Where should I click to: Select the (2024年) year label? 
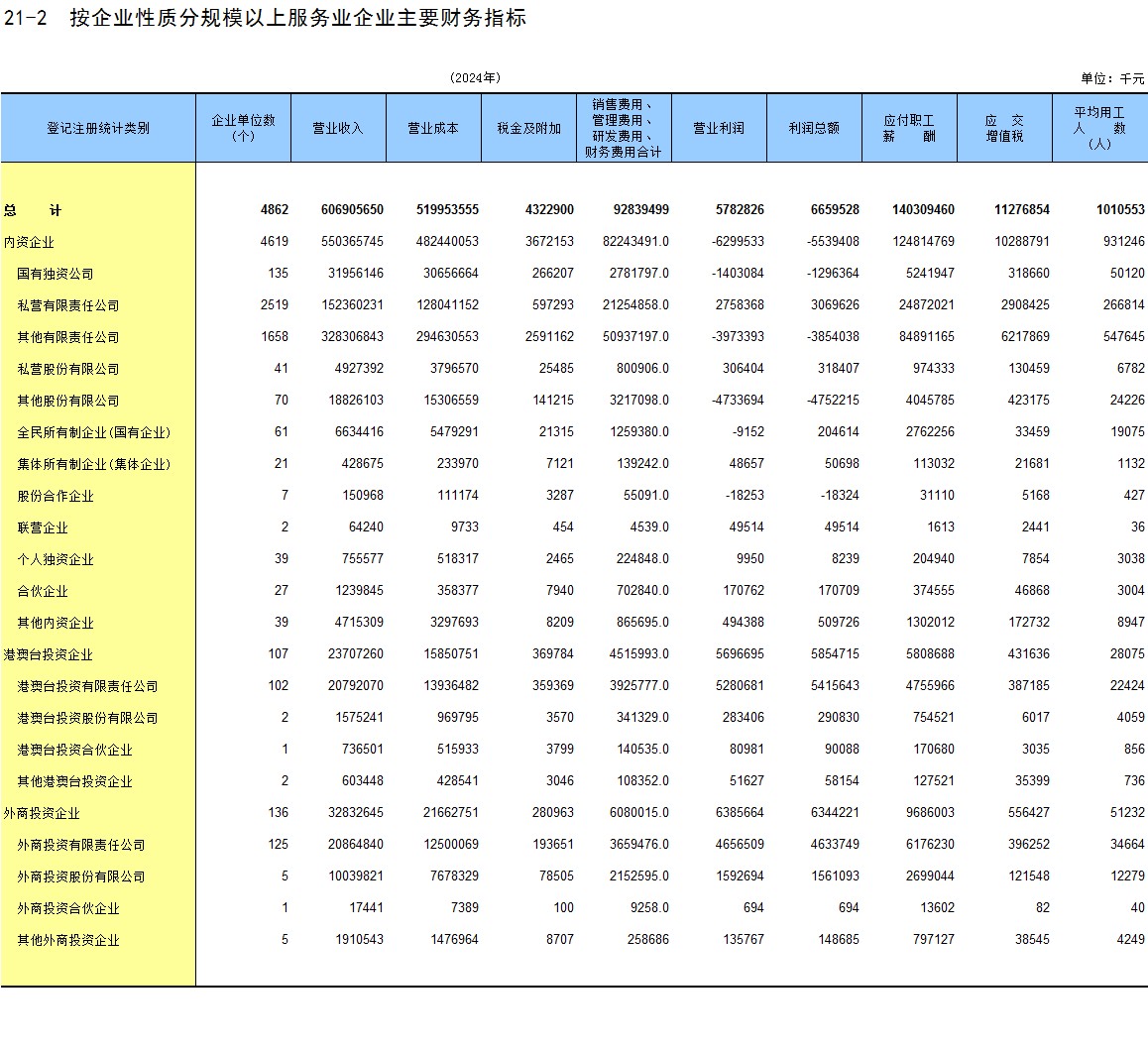[475, 77]
